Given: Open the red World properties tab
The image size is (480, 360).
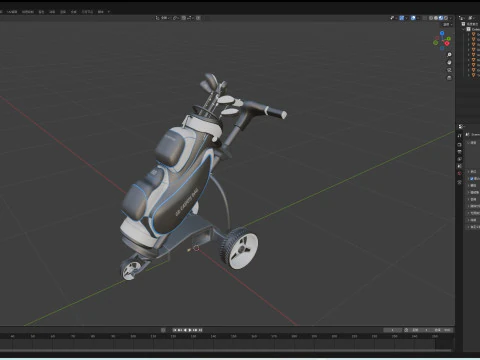Looking at the screenshot, I should (x=459, y=173).
